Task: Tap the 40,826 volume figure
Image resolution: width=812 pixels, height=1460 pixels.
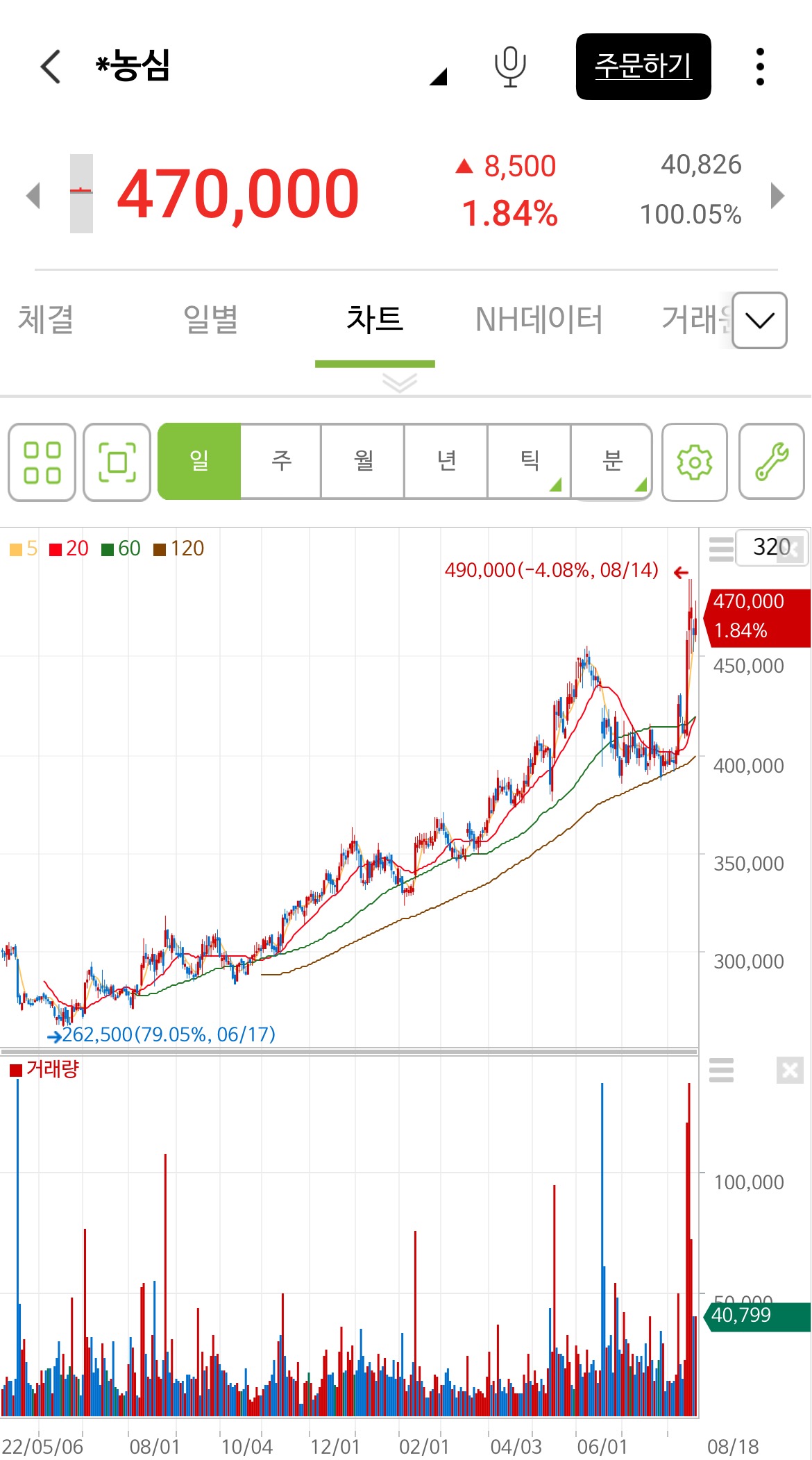Action: click(701, 165)
